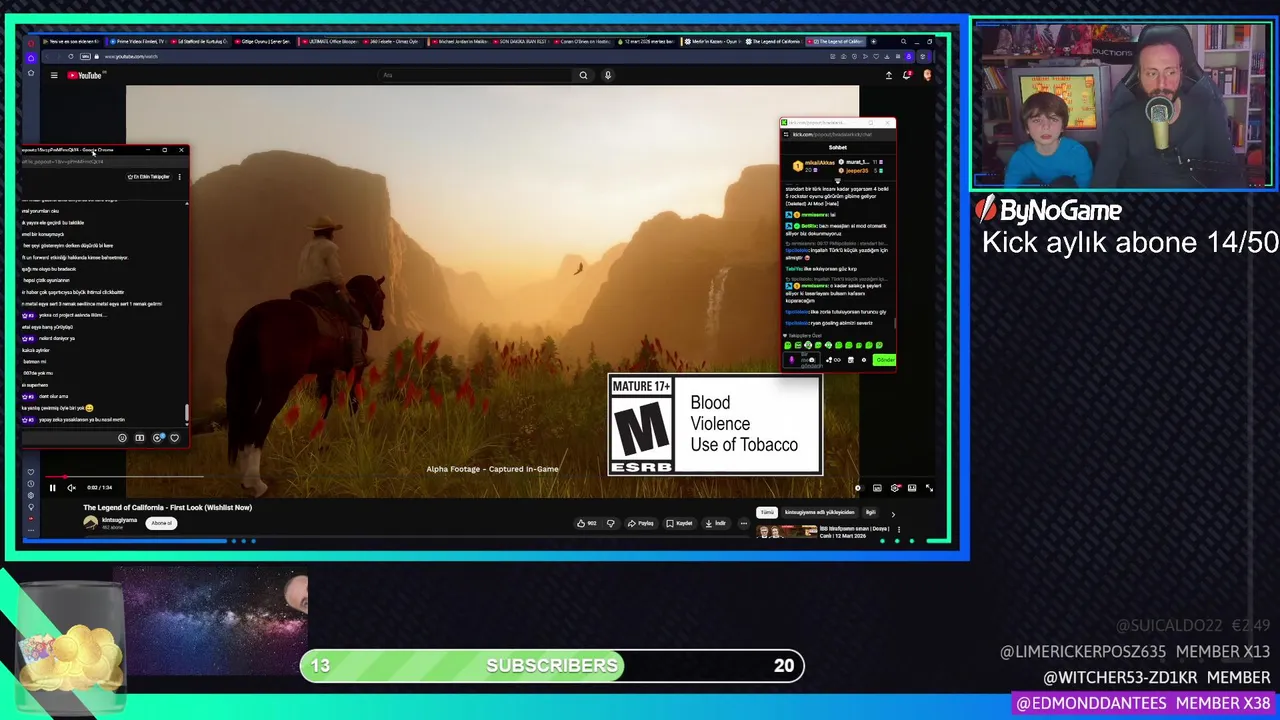
Task: Open the recommended video thumbnail
Action: (x=786, y=531)
